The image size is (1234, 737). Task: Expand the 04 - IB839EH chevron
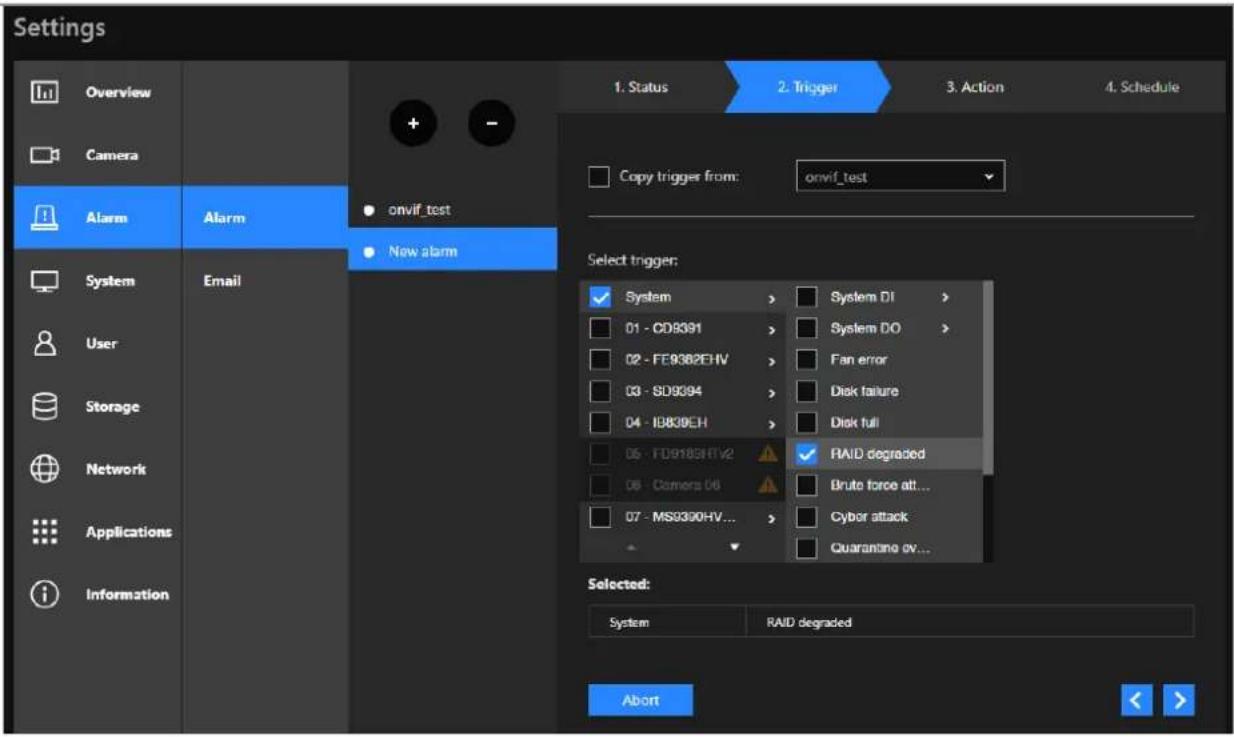[771, 423]
